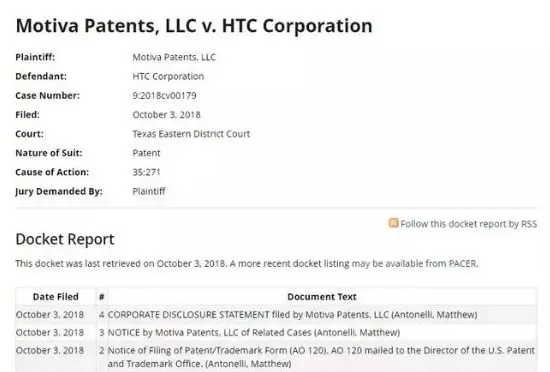Click the Document Text column header

point(322,297)
